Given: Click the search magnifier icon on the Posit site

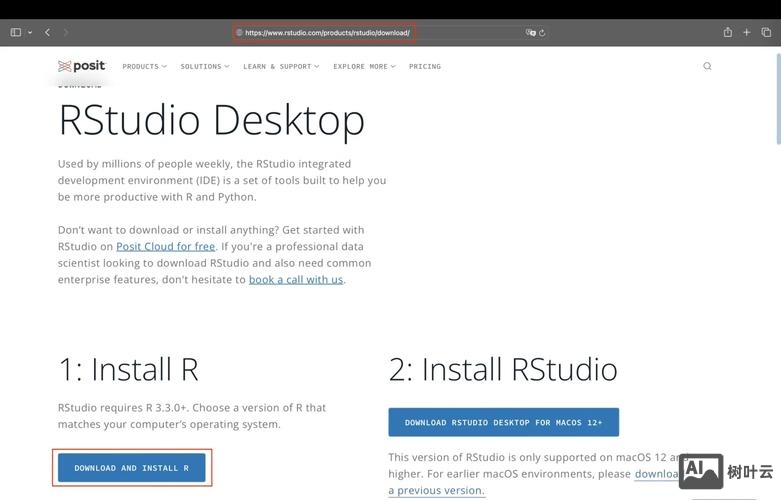Looking at the screenshot, I should 707,67.
